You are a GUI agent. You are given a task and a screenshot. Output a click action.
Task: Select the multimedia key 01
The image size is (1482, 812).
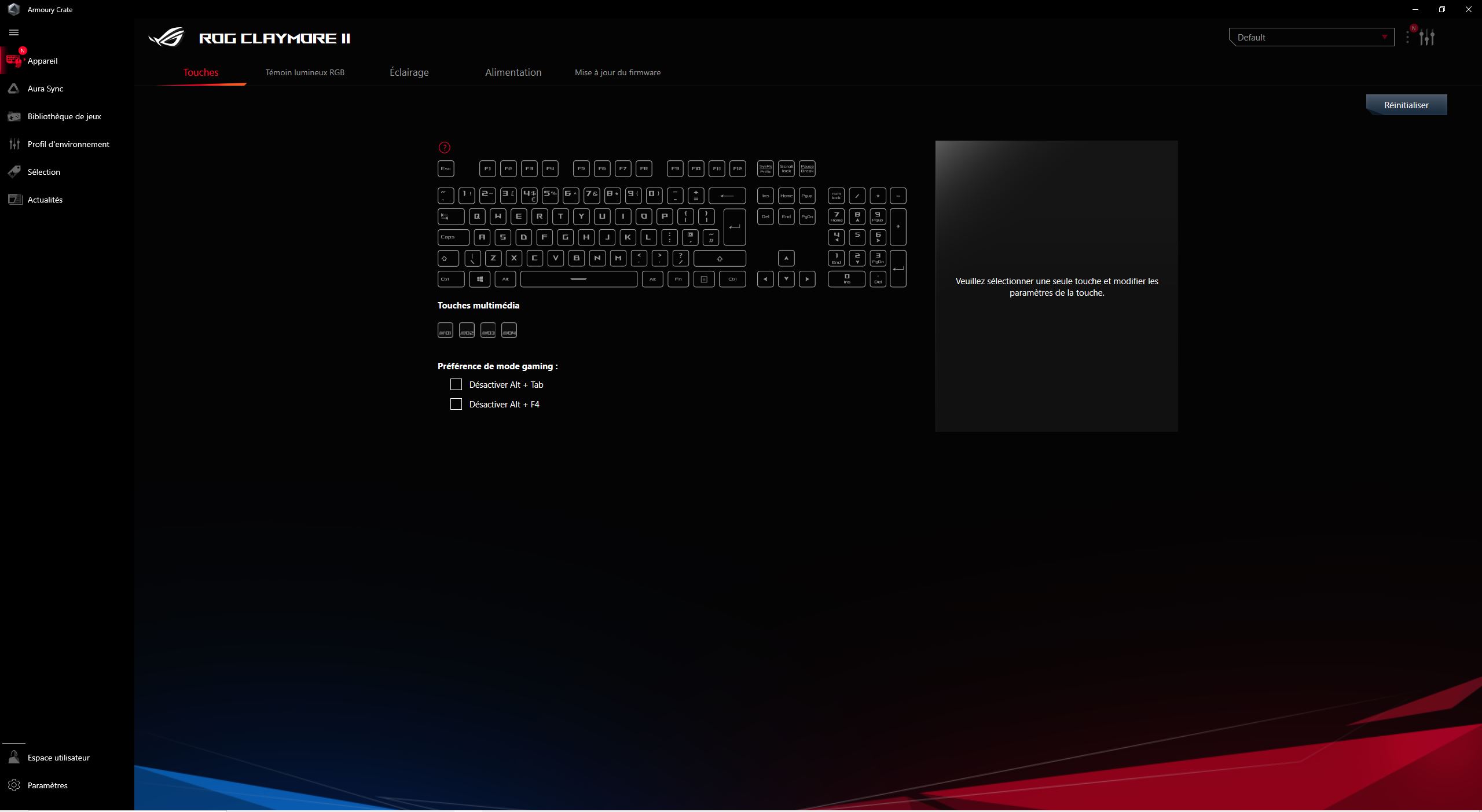(x=445, y=330)
